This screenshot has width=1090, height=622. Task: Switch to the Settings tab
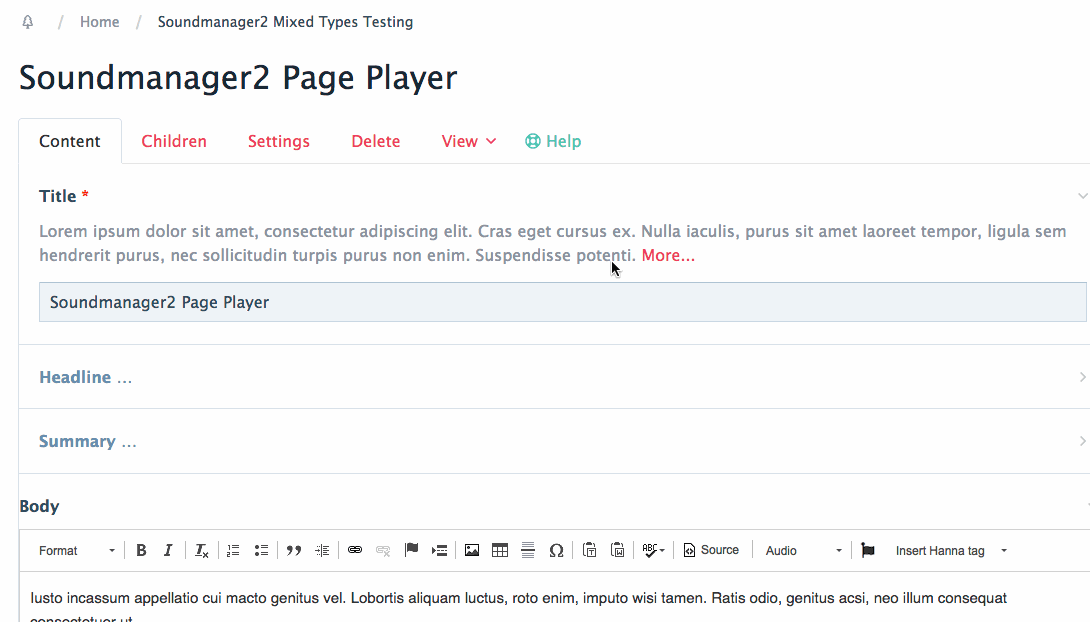pos(279,141)
